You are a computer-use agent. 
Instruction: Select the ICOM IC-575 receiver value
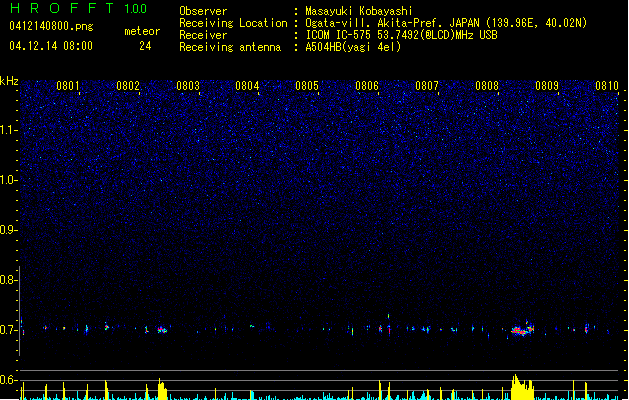[401, 35]
